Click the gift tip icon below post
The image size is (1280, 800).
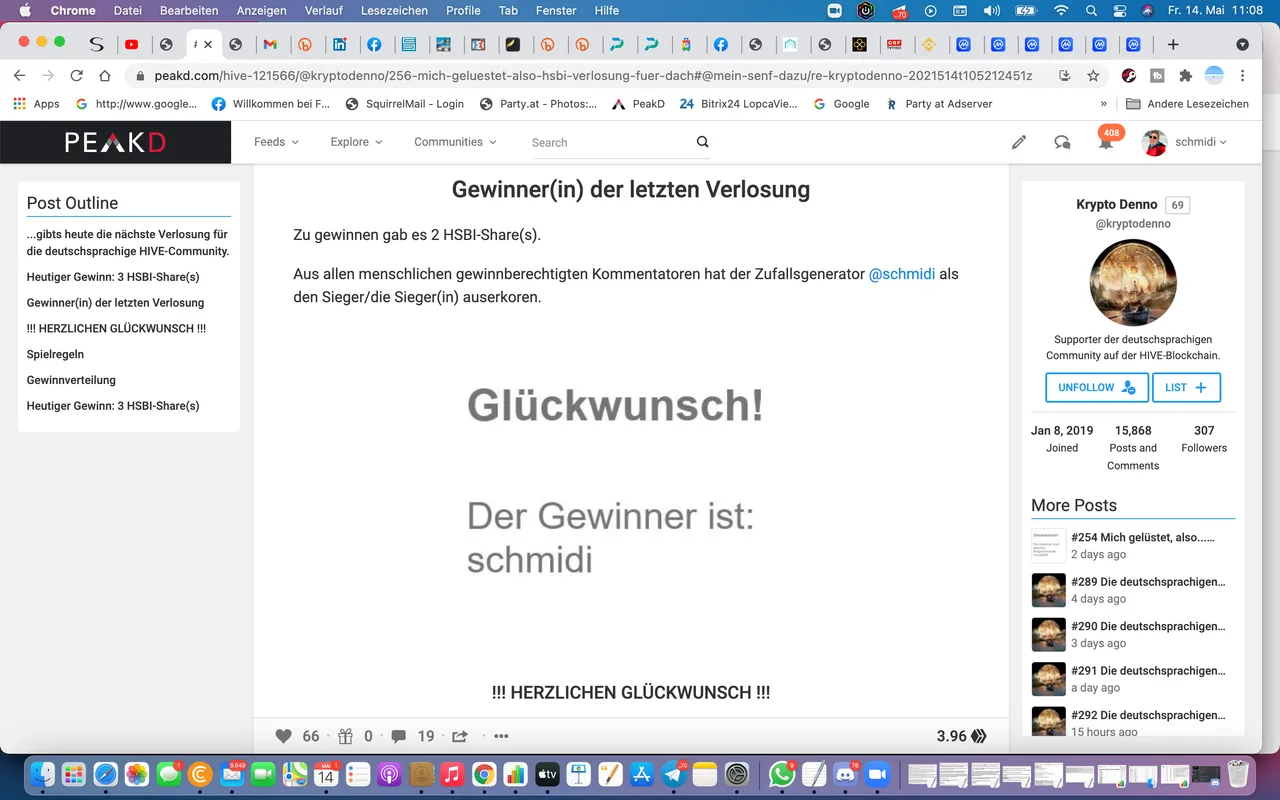point(346,736)
